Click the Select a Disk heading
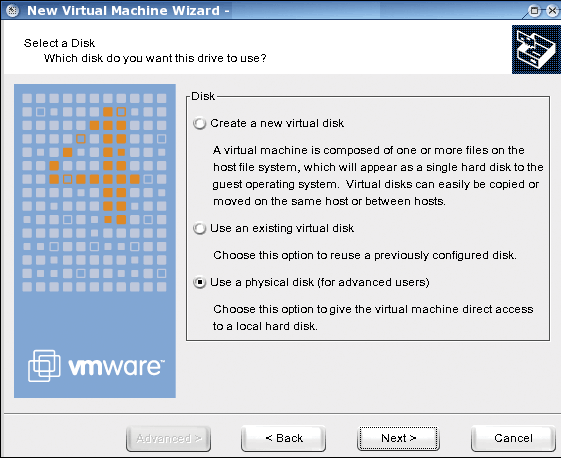 click(59, 43)
